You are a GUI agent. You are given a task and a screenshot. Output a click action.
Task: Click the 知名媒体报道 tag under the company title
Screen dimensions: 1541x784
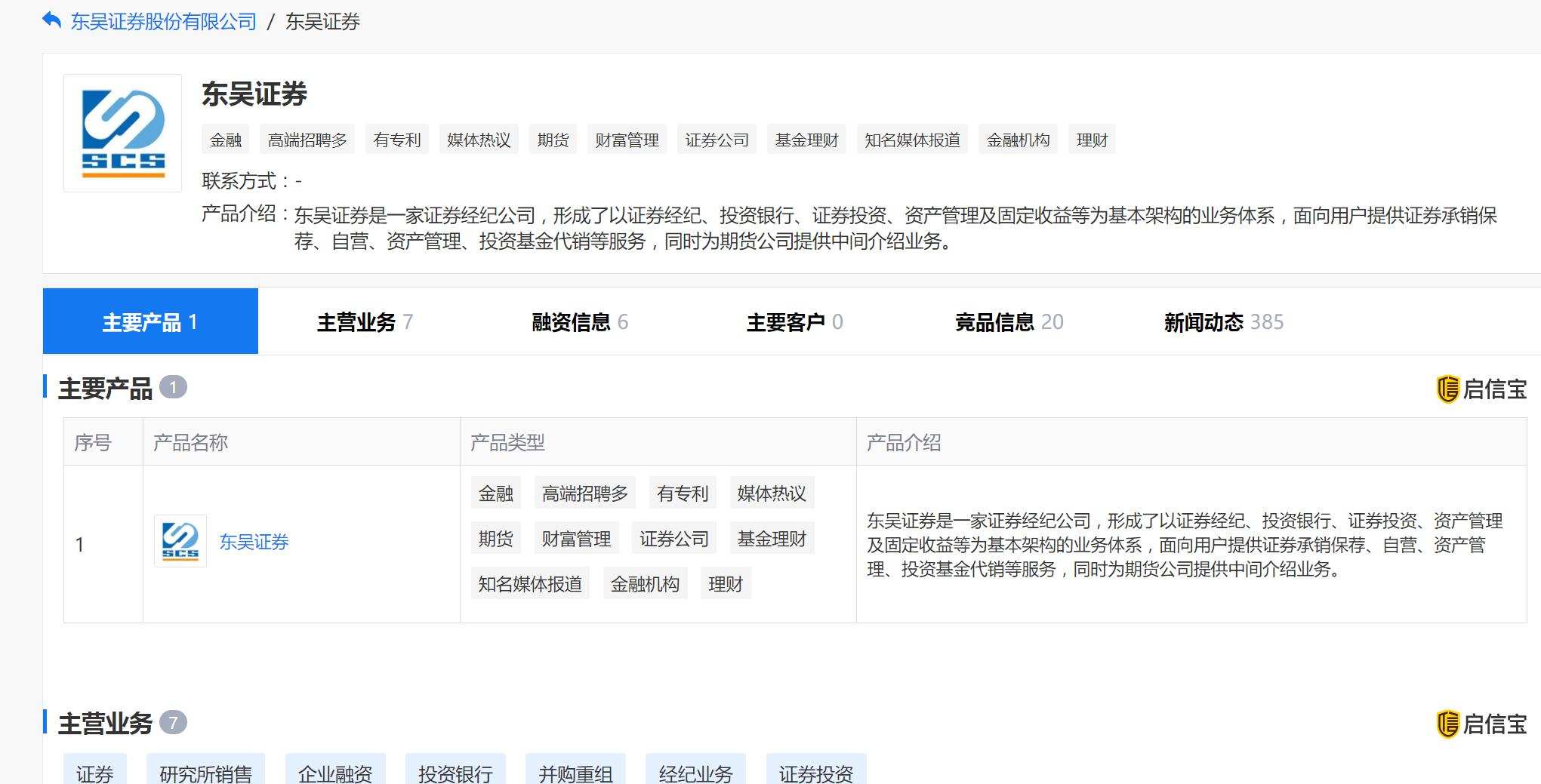[x=912, y=140]
